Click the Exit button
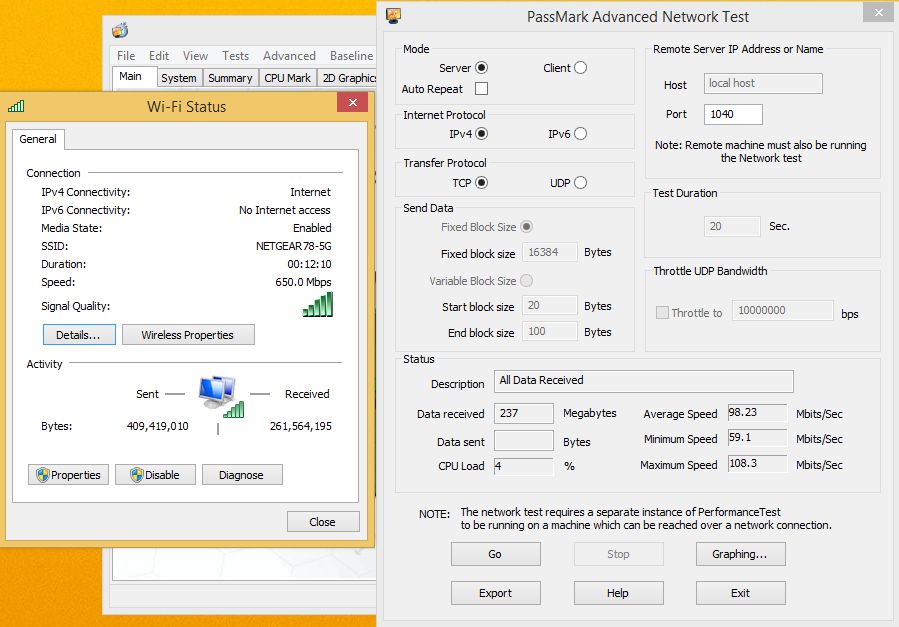 [x=740, y=593]
